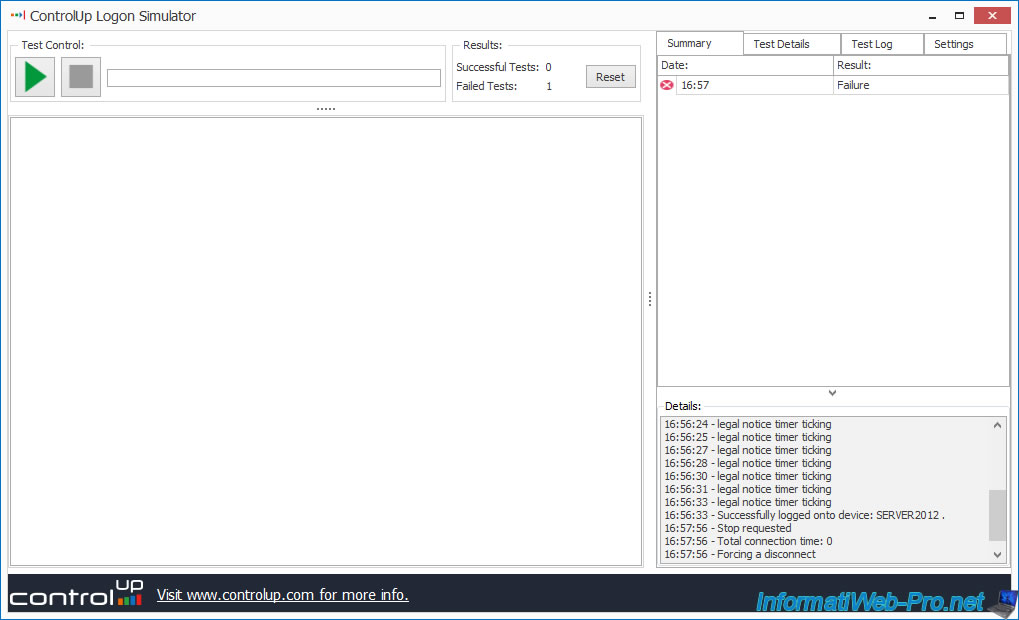Click the test progress bar

[274, 78]
